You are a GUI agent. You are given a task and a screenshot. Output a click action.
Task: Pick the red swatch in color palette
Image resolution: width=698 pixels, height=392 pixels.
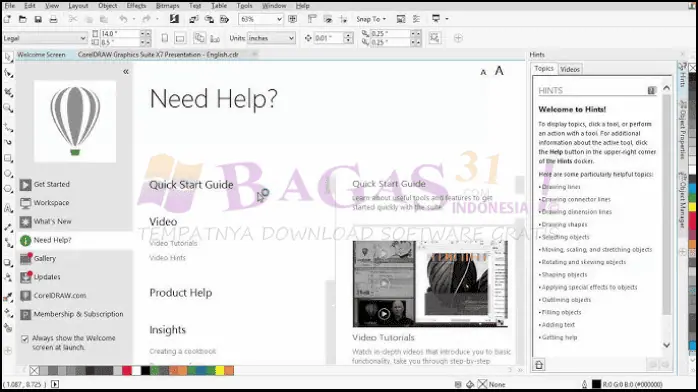(126, 370)
